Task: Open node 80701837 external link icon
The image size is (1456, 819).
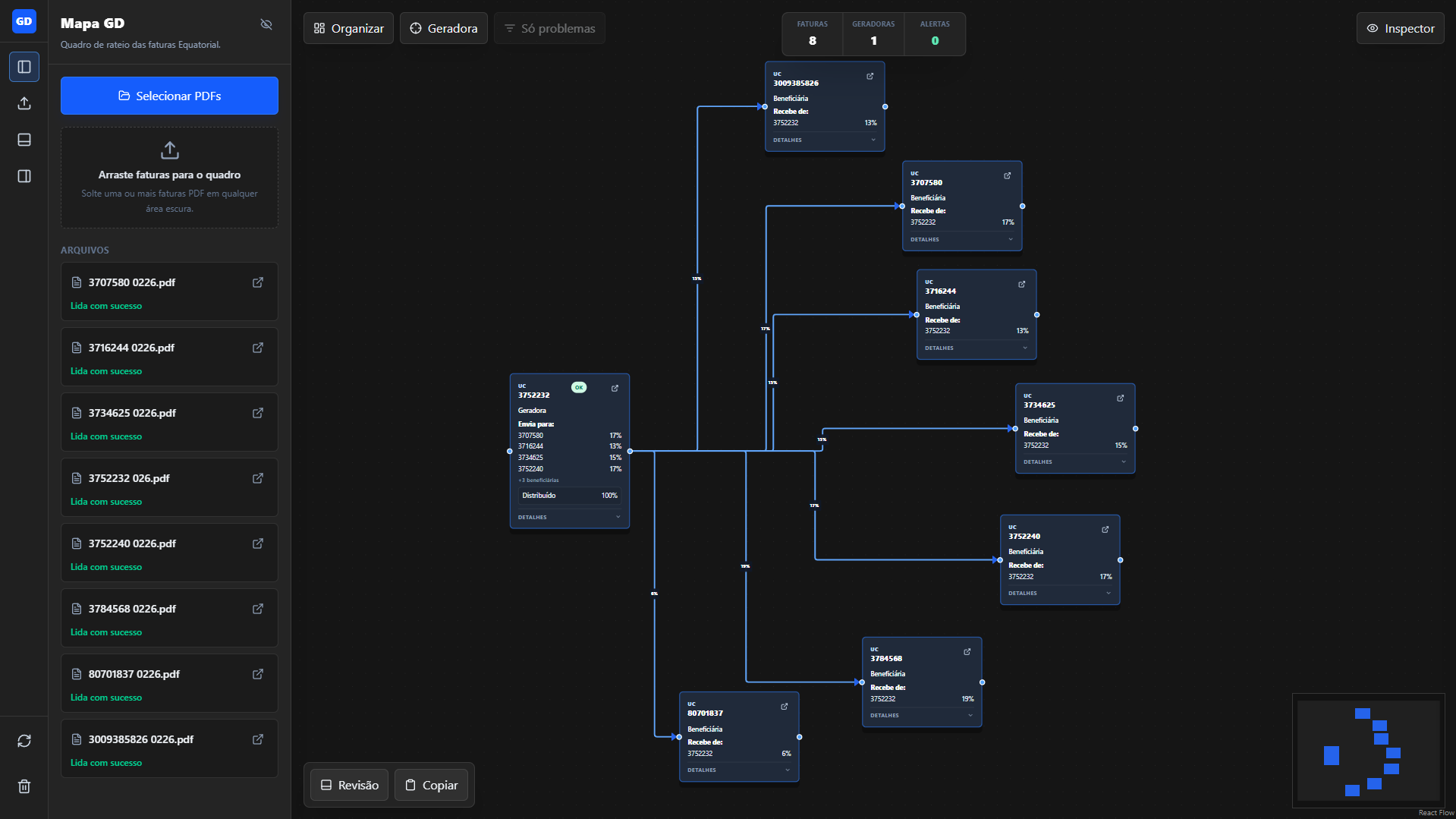Action: click(785, 706)
